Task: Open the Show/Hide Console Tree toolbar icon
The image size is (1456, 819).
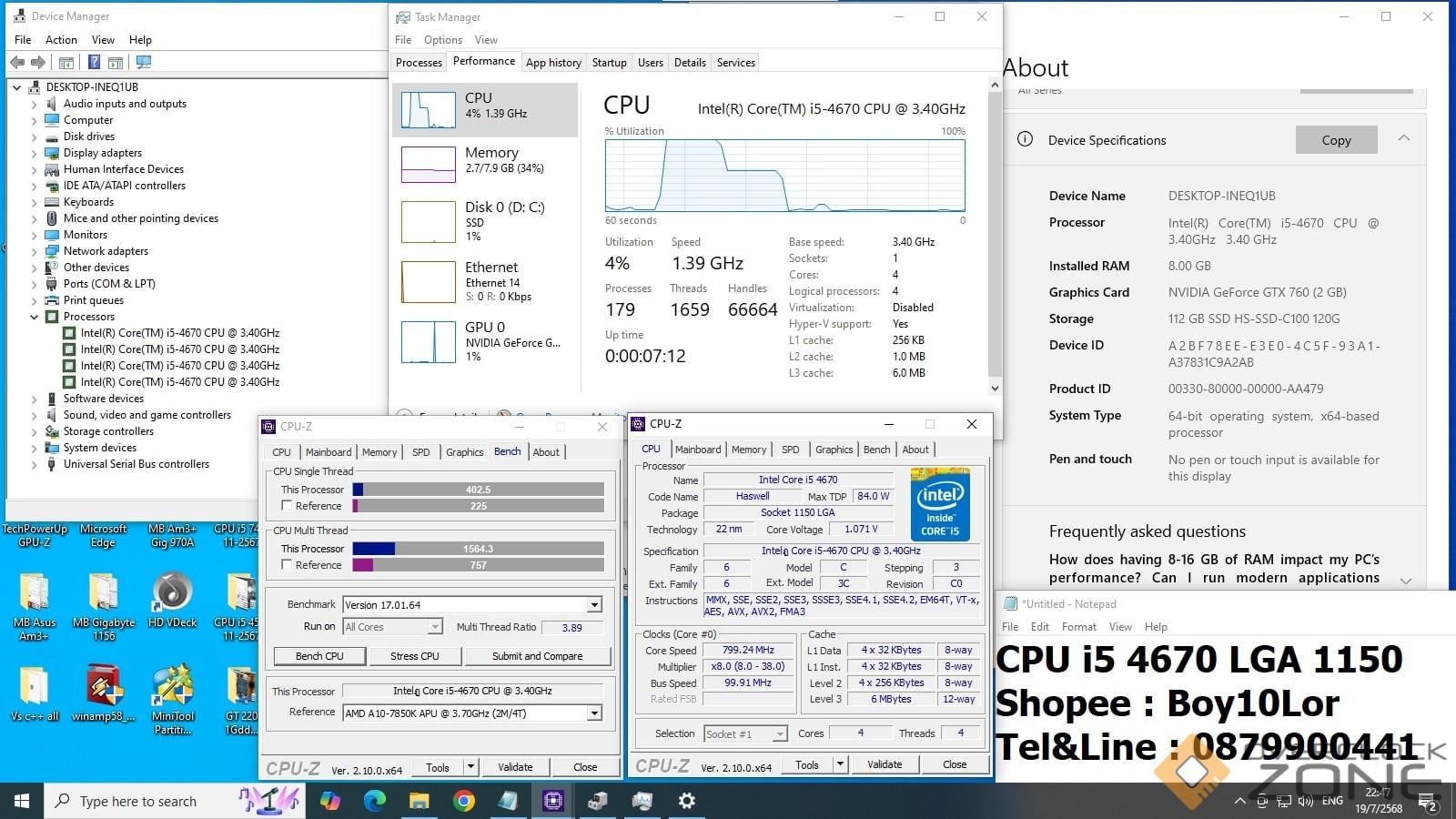Action: [x=66, y=63]
